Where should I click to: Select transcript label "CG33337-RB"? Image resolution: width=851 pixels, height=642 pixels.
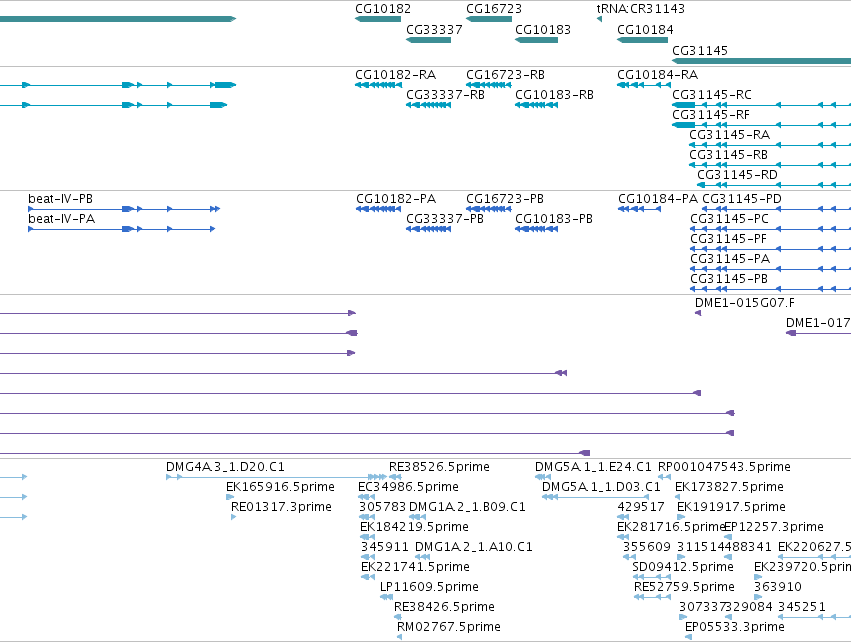pyautogui.click(x=445, y=95)
